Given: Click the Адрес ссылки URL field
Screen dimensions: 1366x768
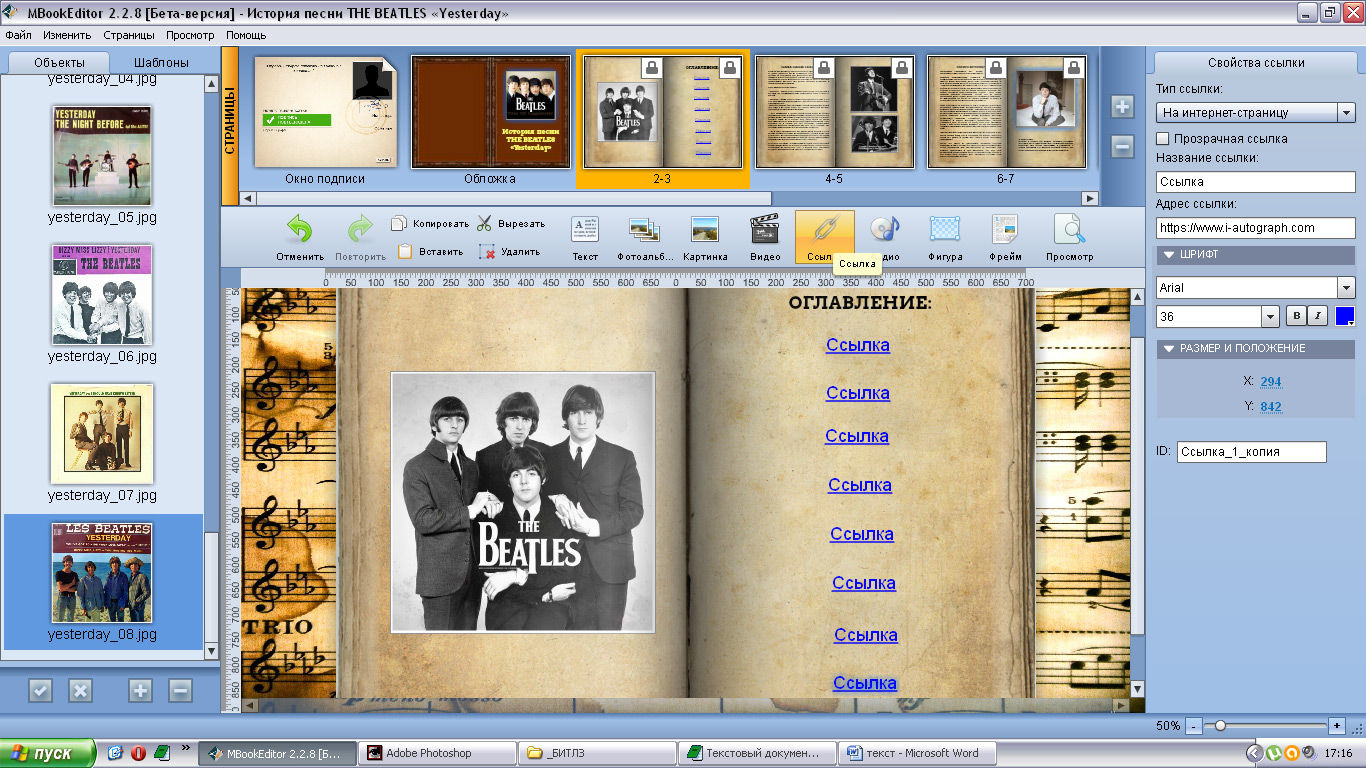Looking at the screenshot, I should [x=1255, y=227].
